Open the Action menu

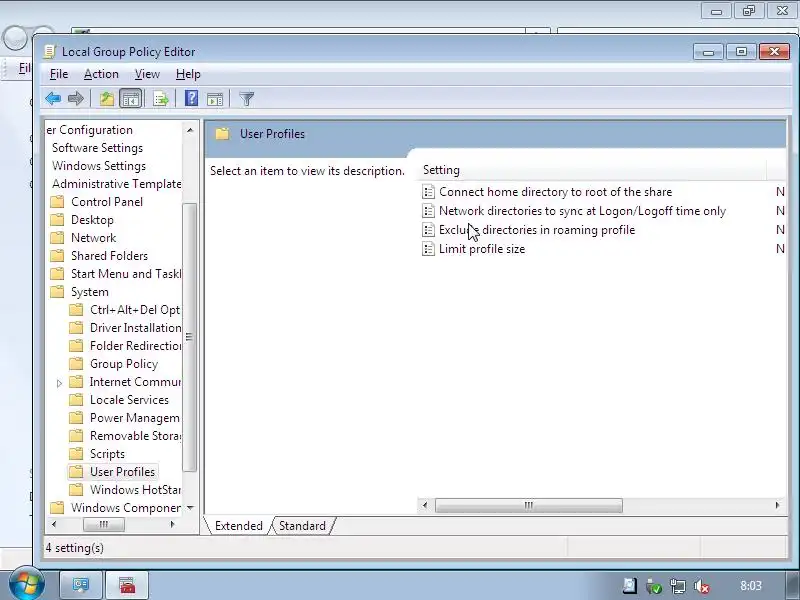coord(101,74)
